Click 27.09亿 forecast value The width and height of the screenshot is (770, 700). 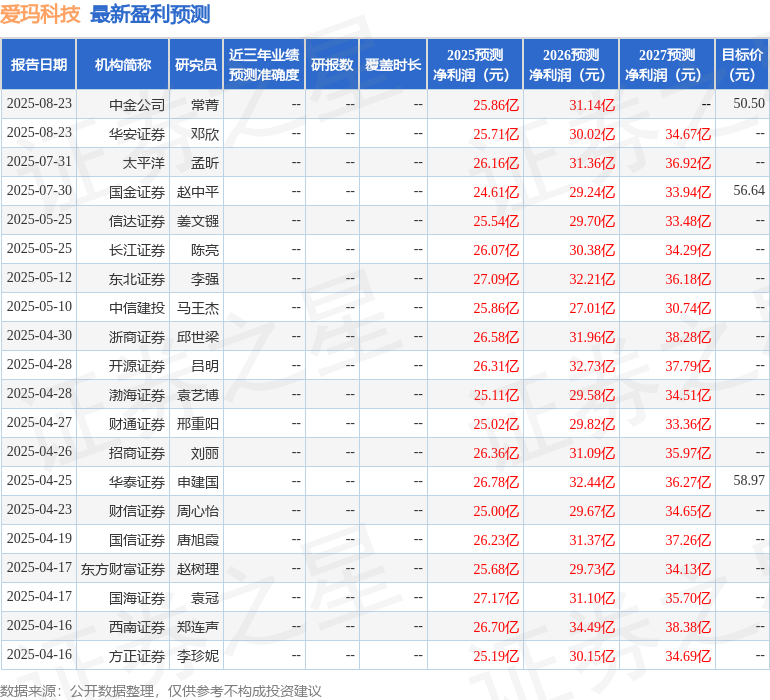(496, 279)
